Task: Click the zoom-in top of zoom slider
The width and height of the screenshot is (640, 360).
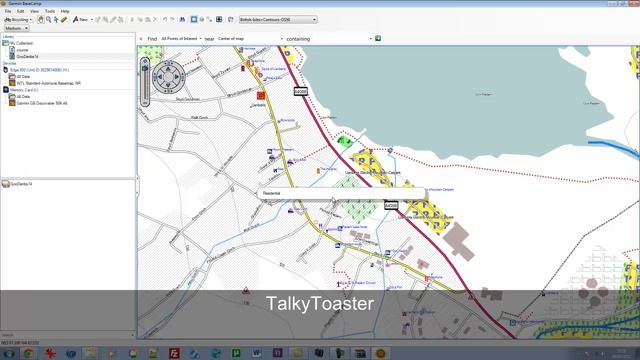Action: (x=145, y=61)
